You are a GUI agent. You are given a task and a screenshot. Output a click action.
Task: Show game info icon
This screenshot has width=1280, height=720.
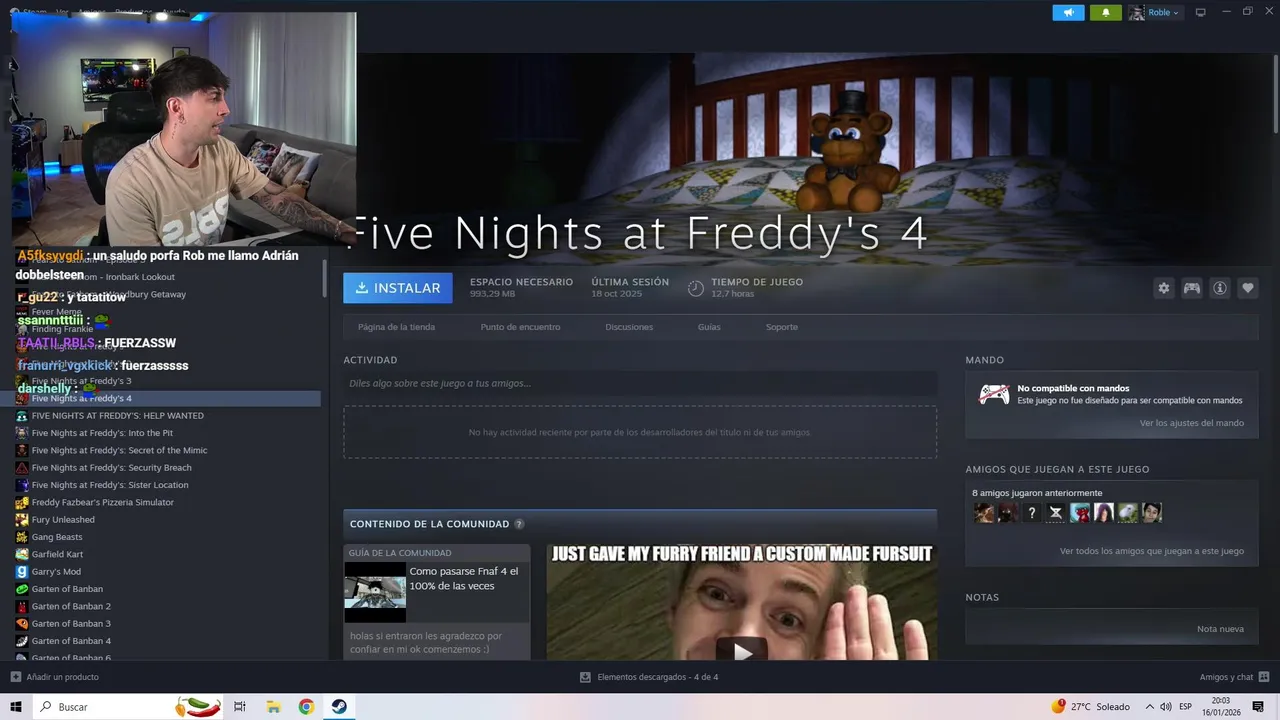point(1220,288)
